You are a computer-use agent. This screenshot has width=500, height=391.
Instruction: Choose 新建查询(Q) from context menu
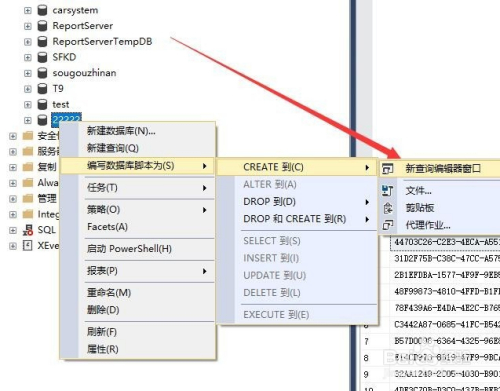tap(137, 148)
